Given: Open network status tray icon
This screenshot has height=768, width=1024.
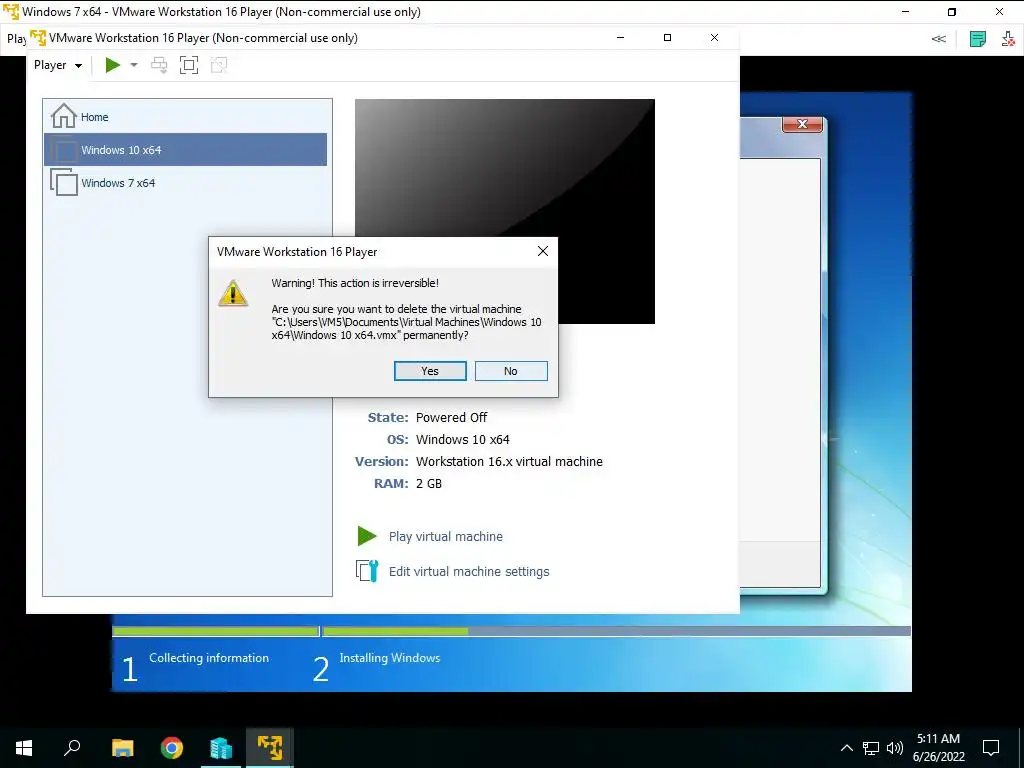Looking at the screenshot, I should 871,748.
